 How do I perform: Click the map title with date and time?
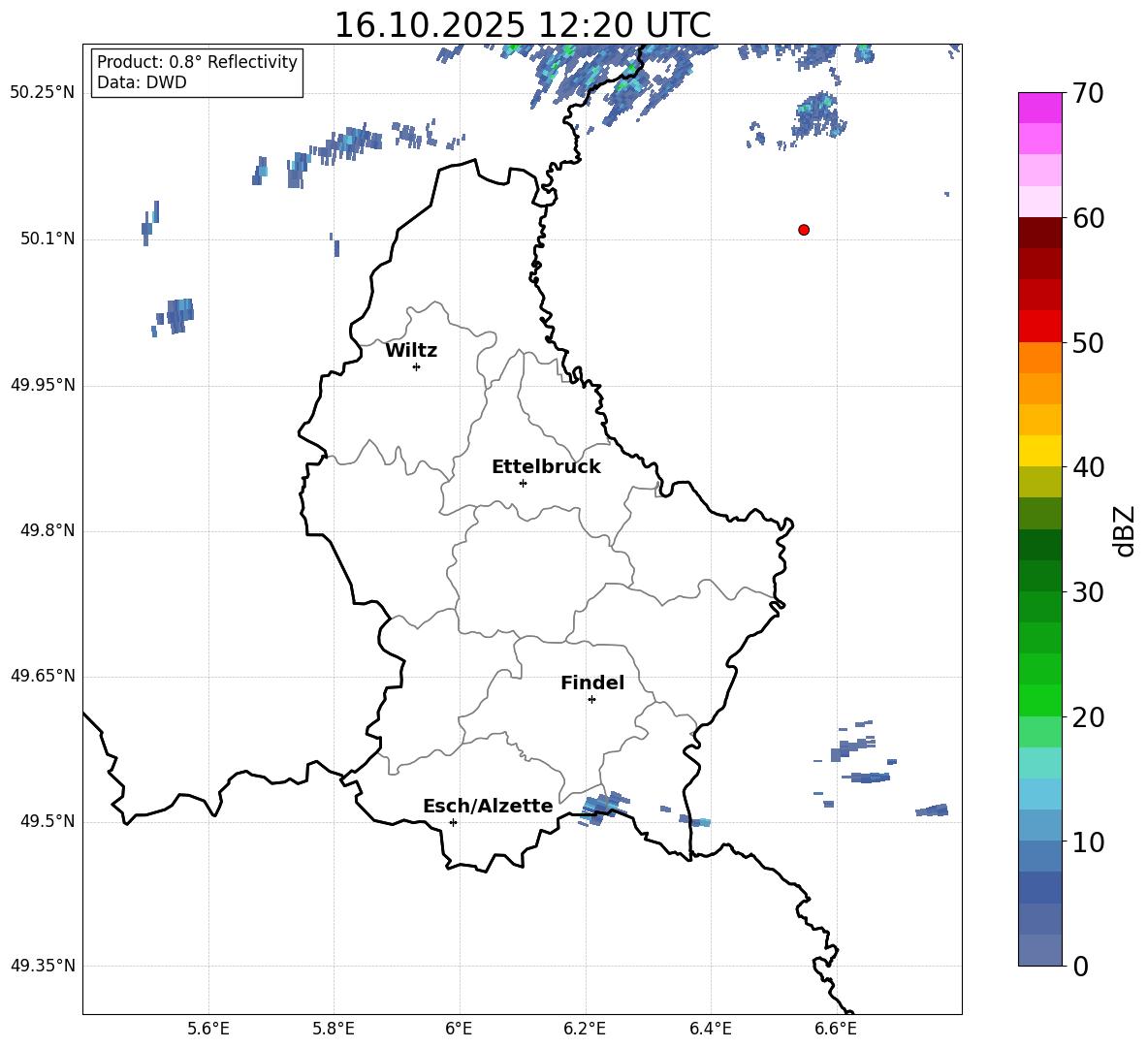click(522, 25)
